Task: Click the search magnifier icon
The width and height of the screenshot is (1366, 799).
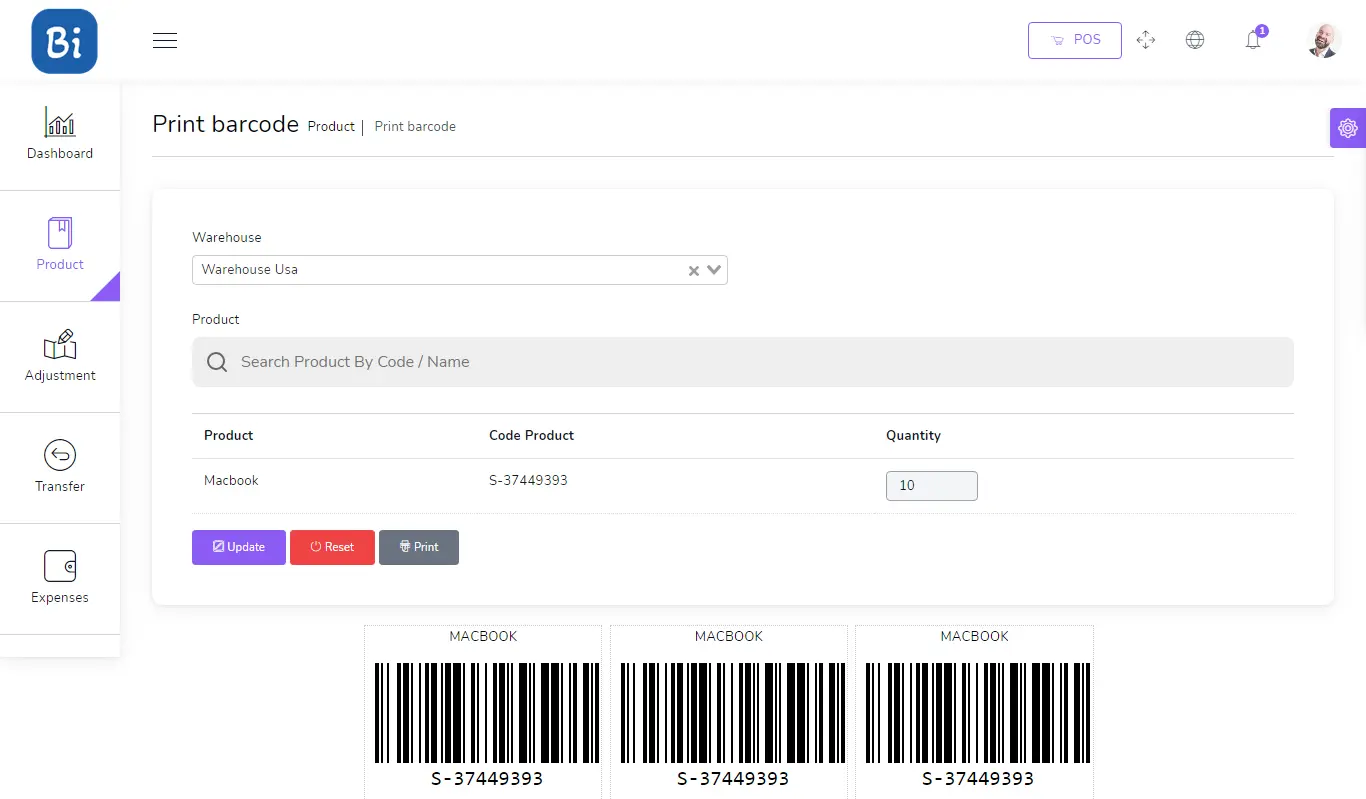Action: pyautogui.click(x=217, y=362)
